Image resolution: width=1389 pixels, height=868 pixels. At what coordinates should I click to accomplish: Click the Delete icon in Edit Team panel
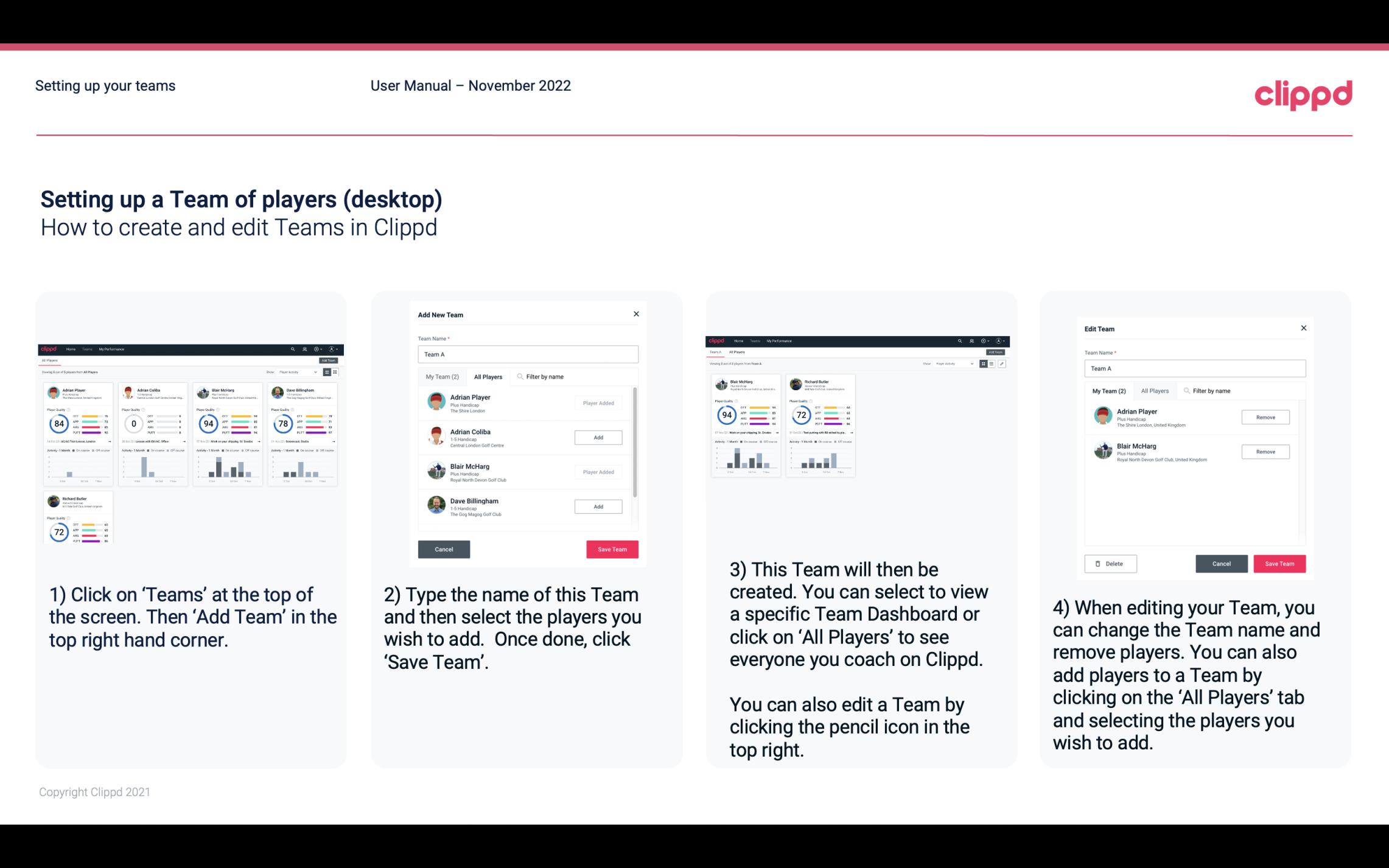(1108, 563)
